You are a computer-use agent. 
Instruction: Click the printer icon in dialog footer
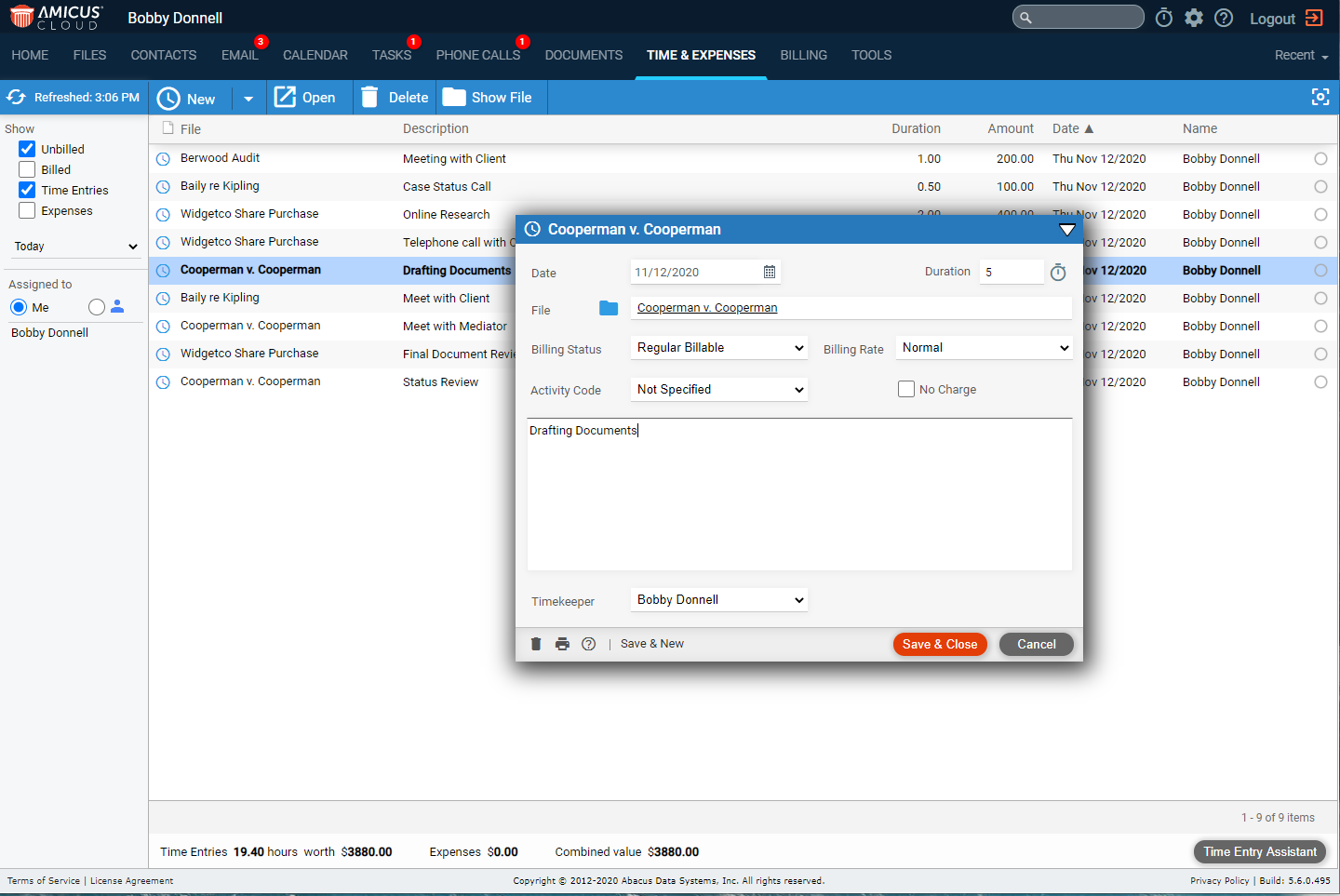point(562,644)
